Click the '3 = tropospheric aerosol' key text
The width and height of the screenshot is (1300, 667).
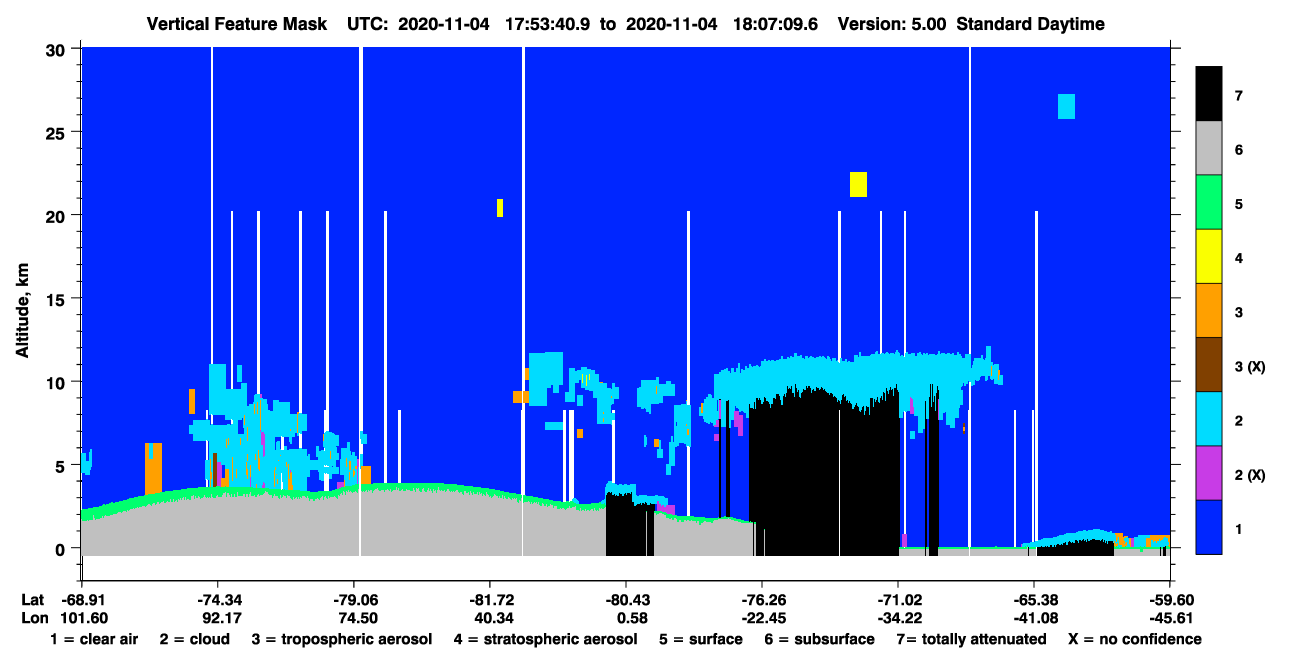point(342,639)
